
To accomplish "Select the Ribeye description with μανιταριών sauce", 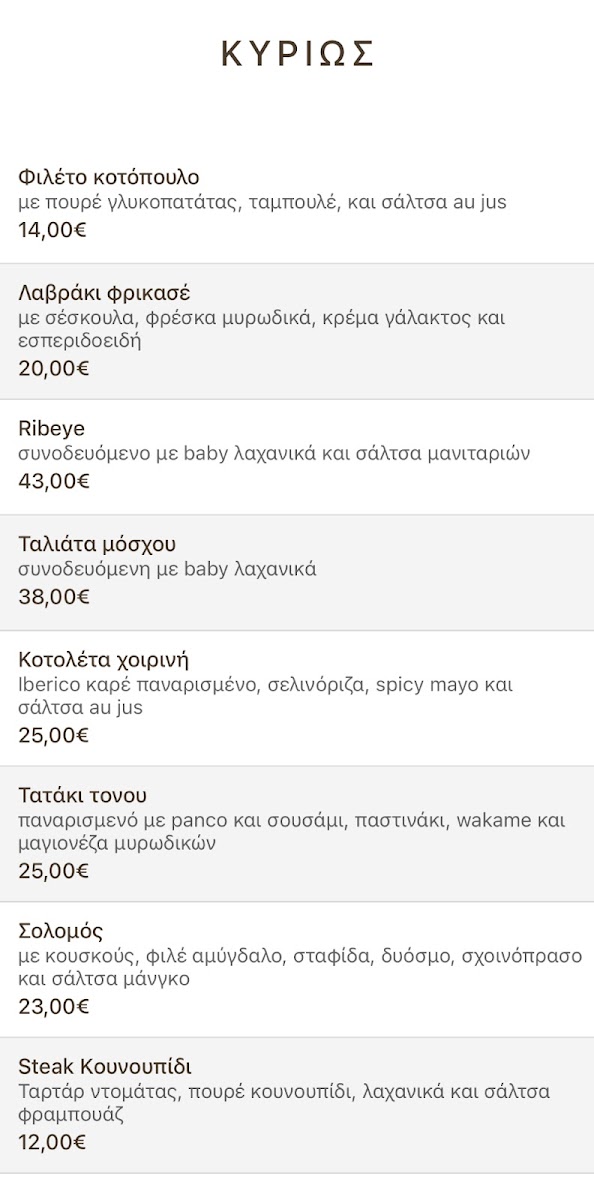I will [274, 454].
